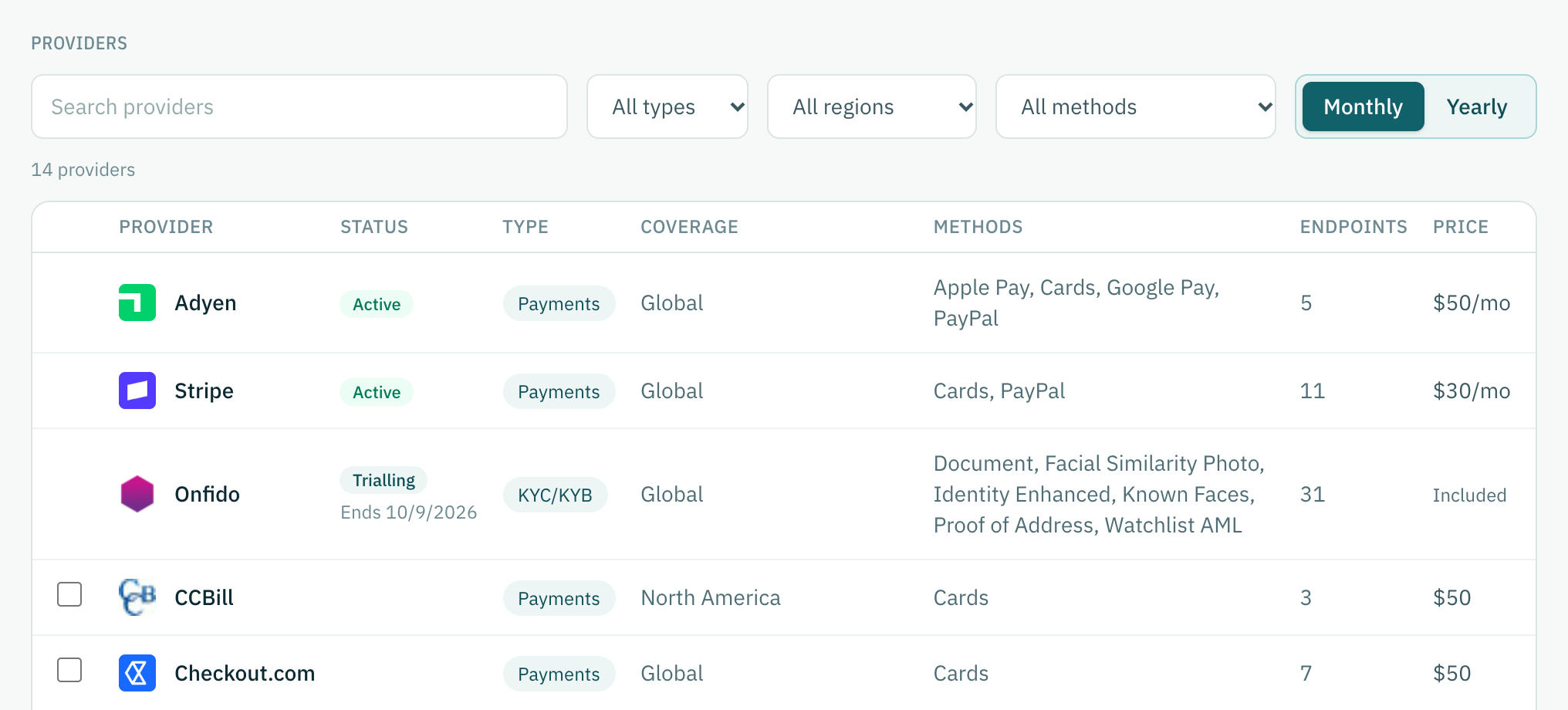This screenshot has width=1568, height=710.
Task: Click the Checkout.com provider name
Action: [245, 673]
